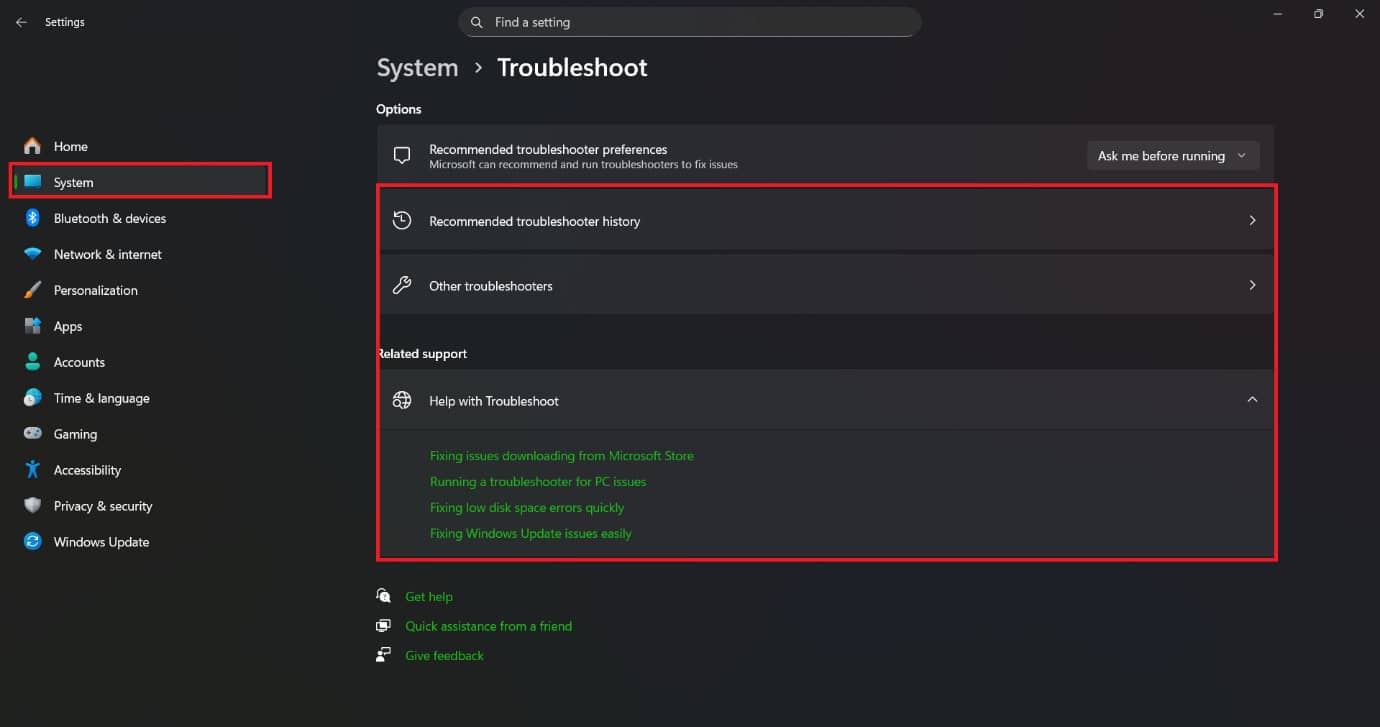
Task: Select the Apps sidebar icon
Action: pyautogui.click(x=32, y=326)
